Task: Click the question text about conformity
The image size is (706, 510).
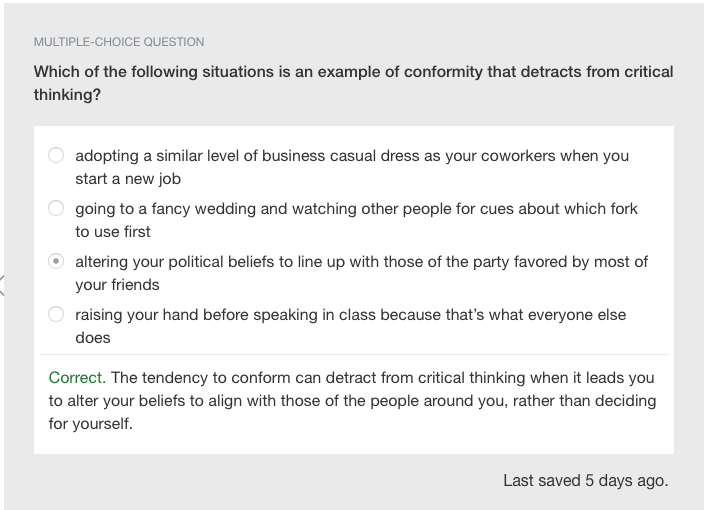Action: coord(353,83)
